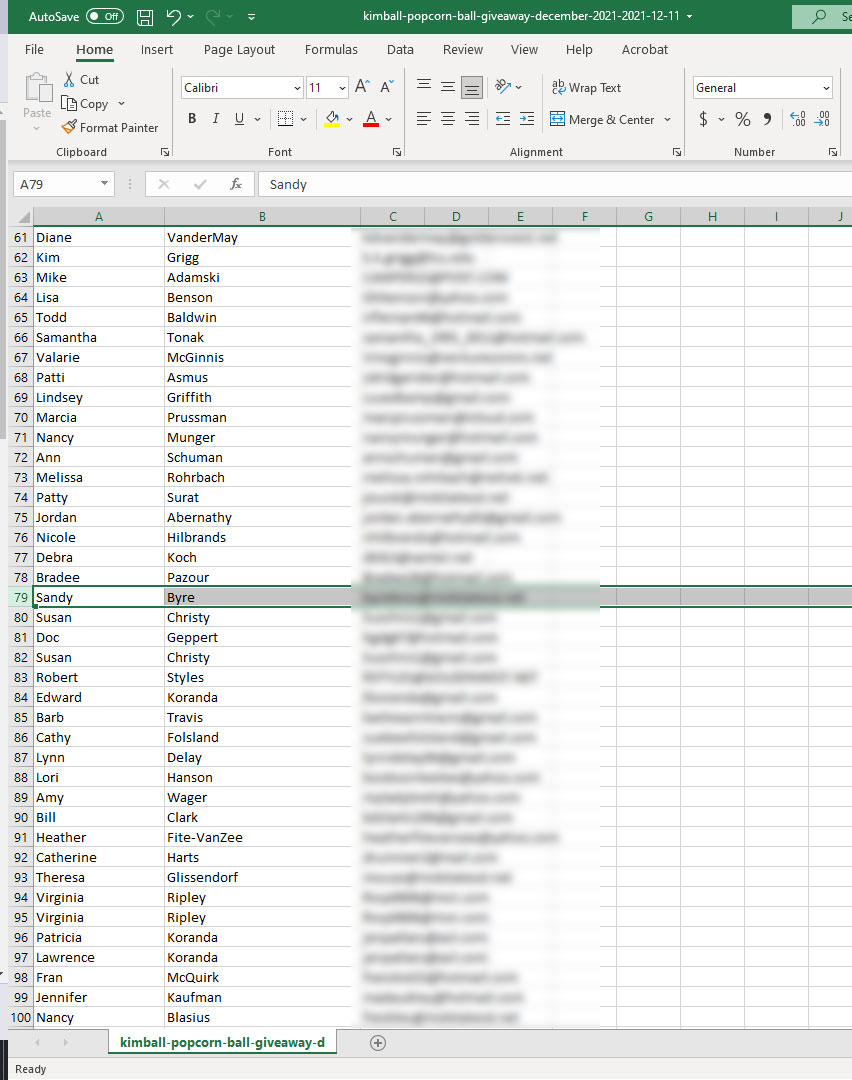Viewport: 852px width, 1080px height.
Task: Apply Bold formatting
Action: (x=192, y=119)
